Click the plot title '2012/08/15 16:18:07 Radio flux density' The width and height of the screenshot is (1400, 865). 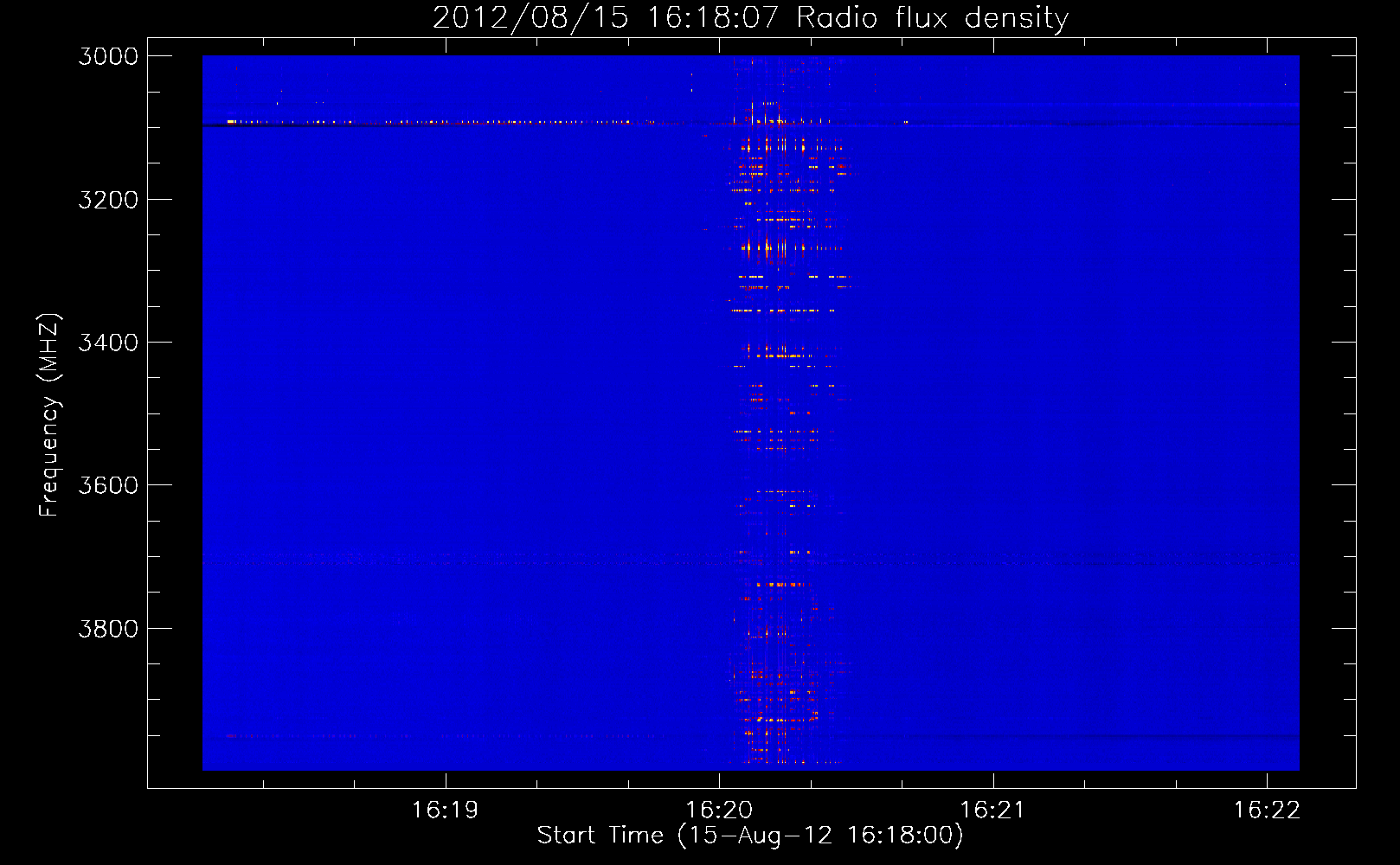coord(750,18)
